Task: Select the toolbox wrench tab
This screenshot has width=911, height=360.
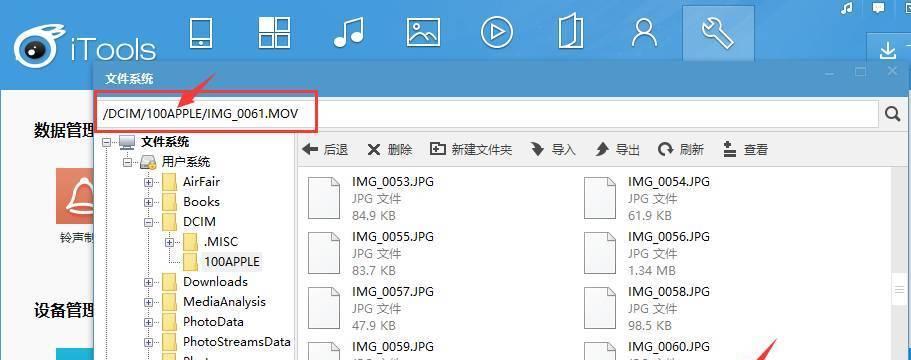Action: pyautogui.click(x=718, y=33)
